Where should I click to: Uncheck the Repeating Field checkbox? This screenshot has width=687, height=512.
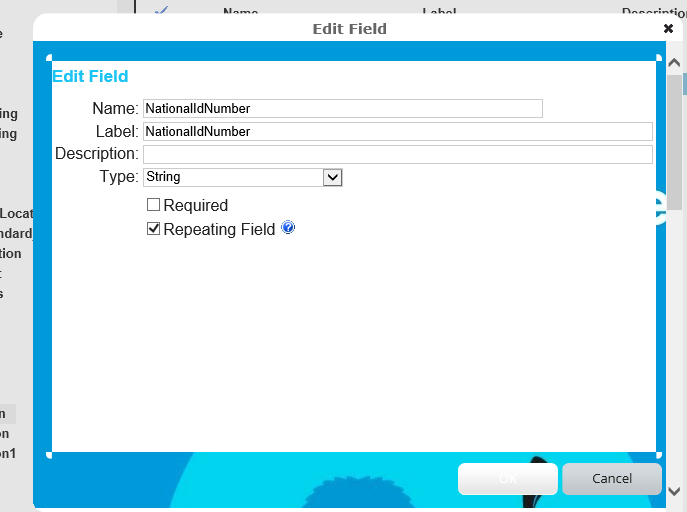pos(153,229)
